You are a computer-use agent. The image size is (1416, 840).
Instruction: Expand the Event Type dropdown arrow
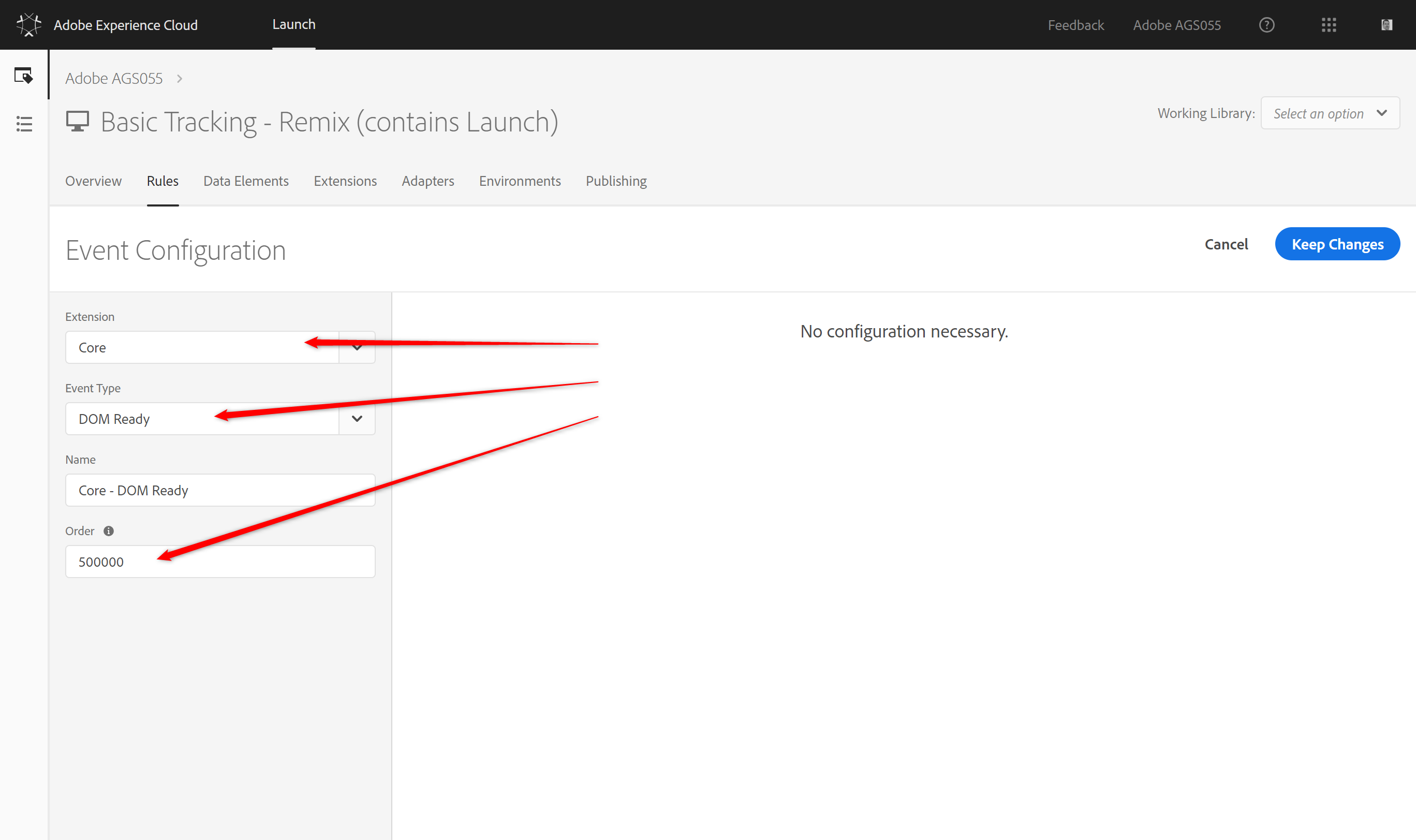tap(357, 419)
